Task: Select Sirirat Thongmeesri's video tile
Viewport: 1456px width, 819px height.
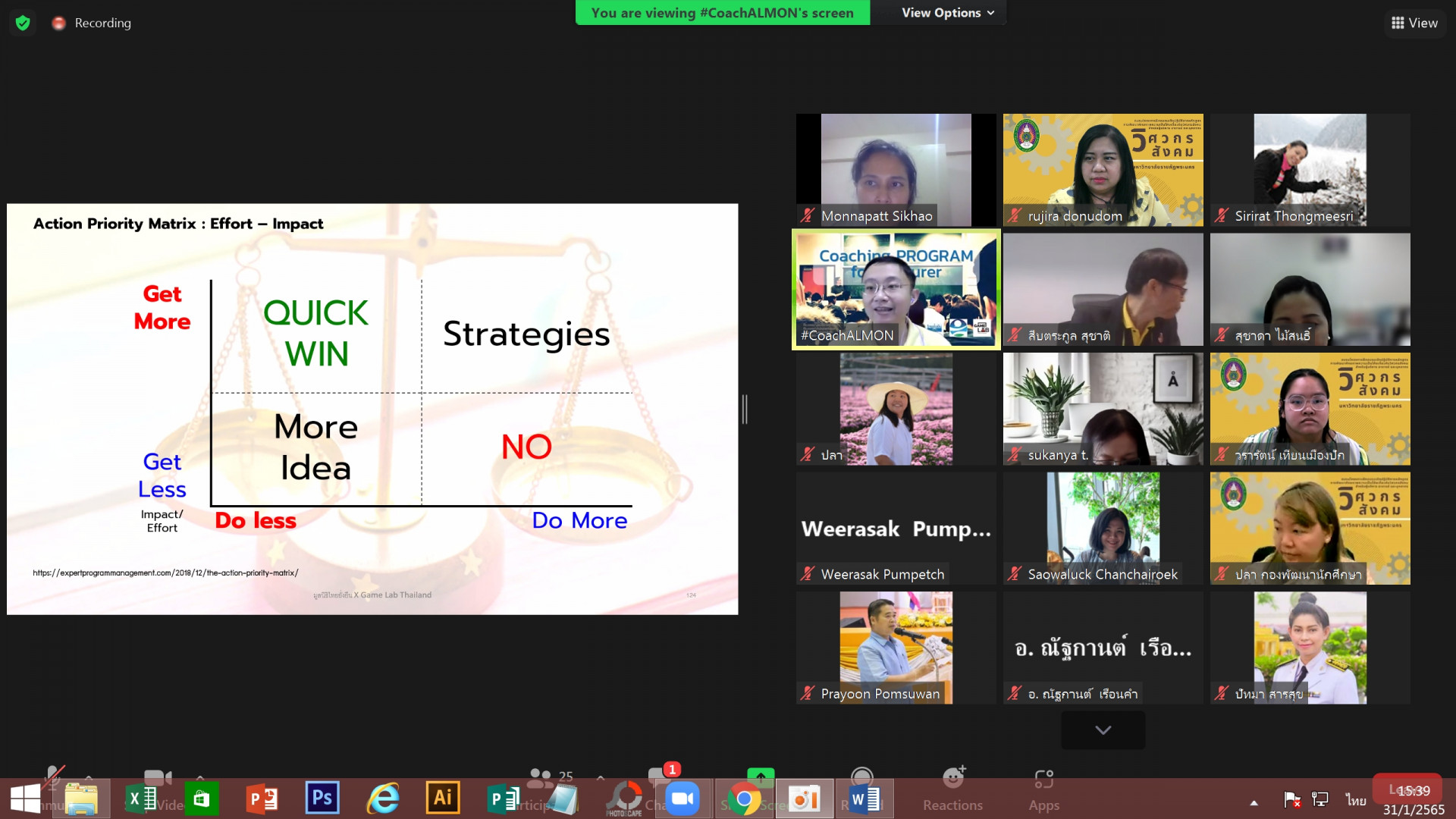Action: [1310, 170]
